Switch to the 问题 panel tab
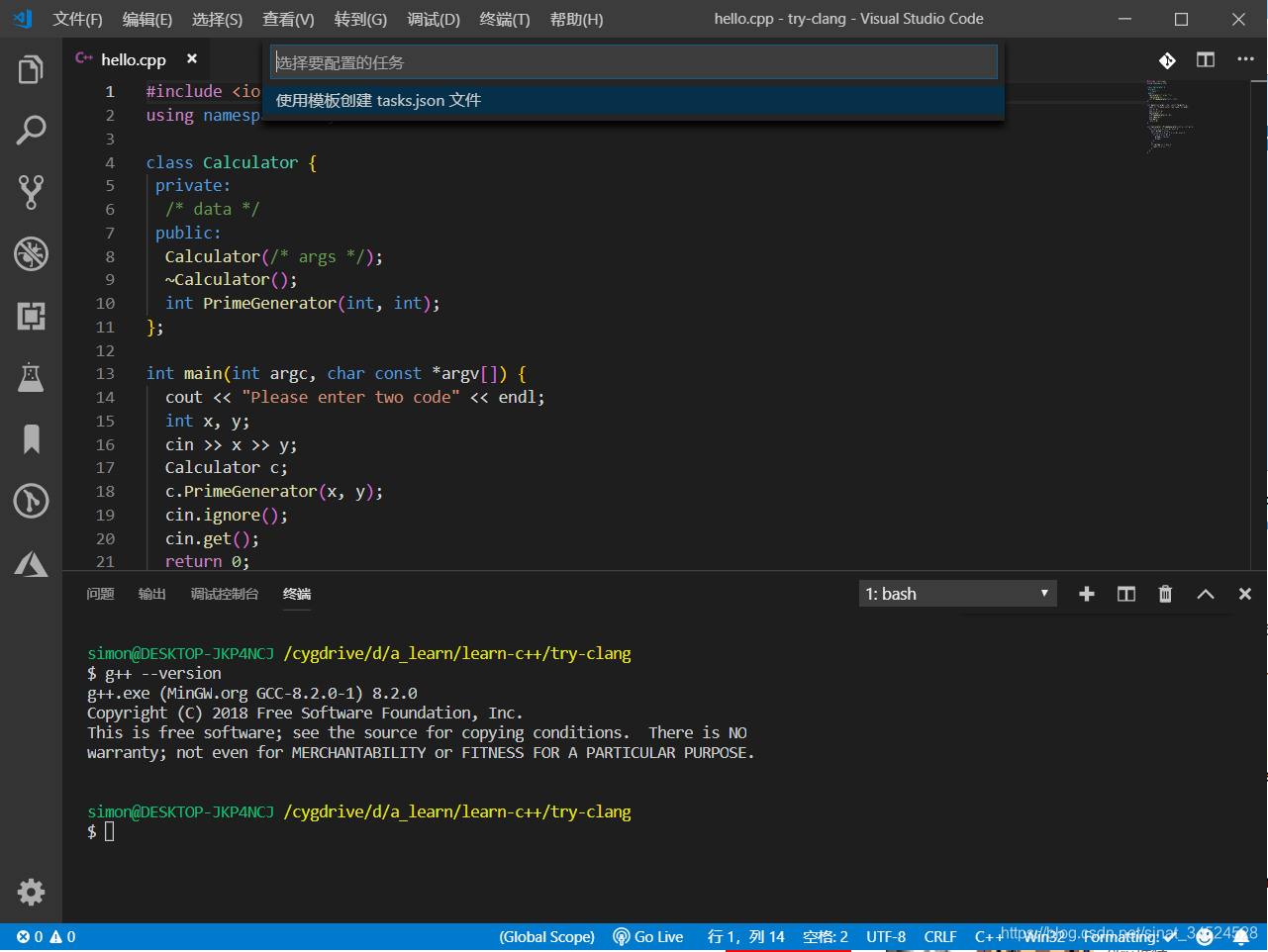 pyautogui.click(x=100, y=594)
